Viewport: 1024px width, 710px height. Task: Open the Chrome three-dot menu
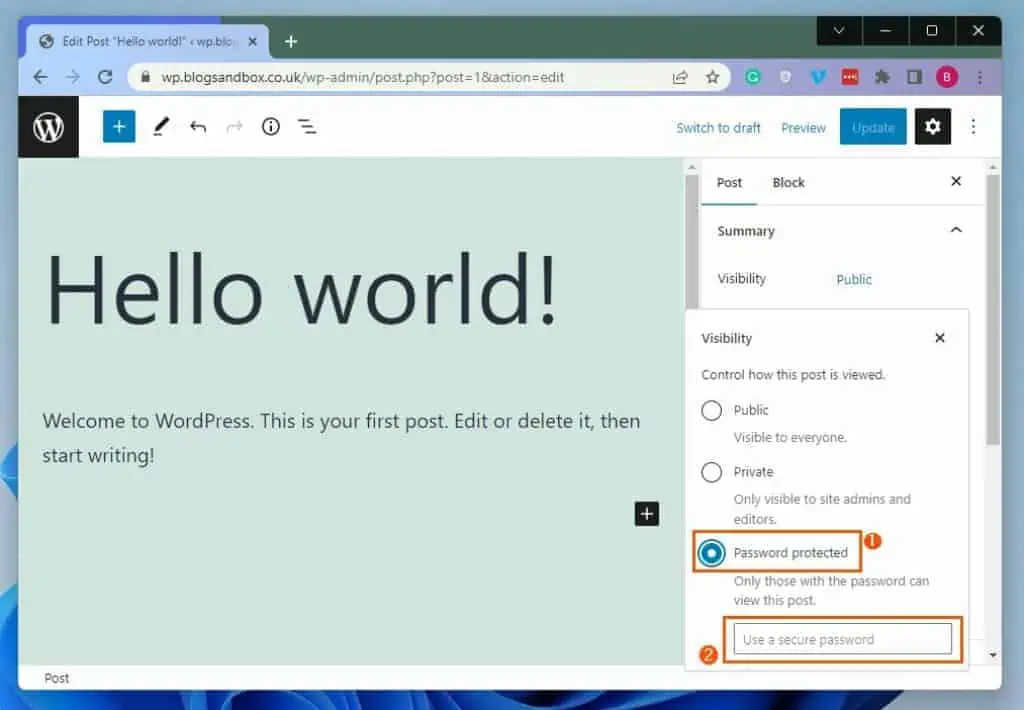980,77
